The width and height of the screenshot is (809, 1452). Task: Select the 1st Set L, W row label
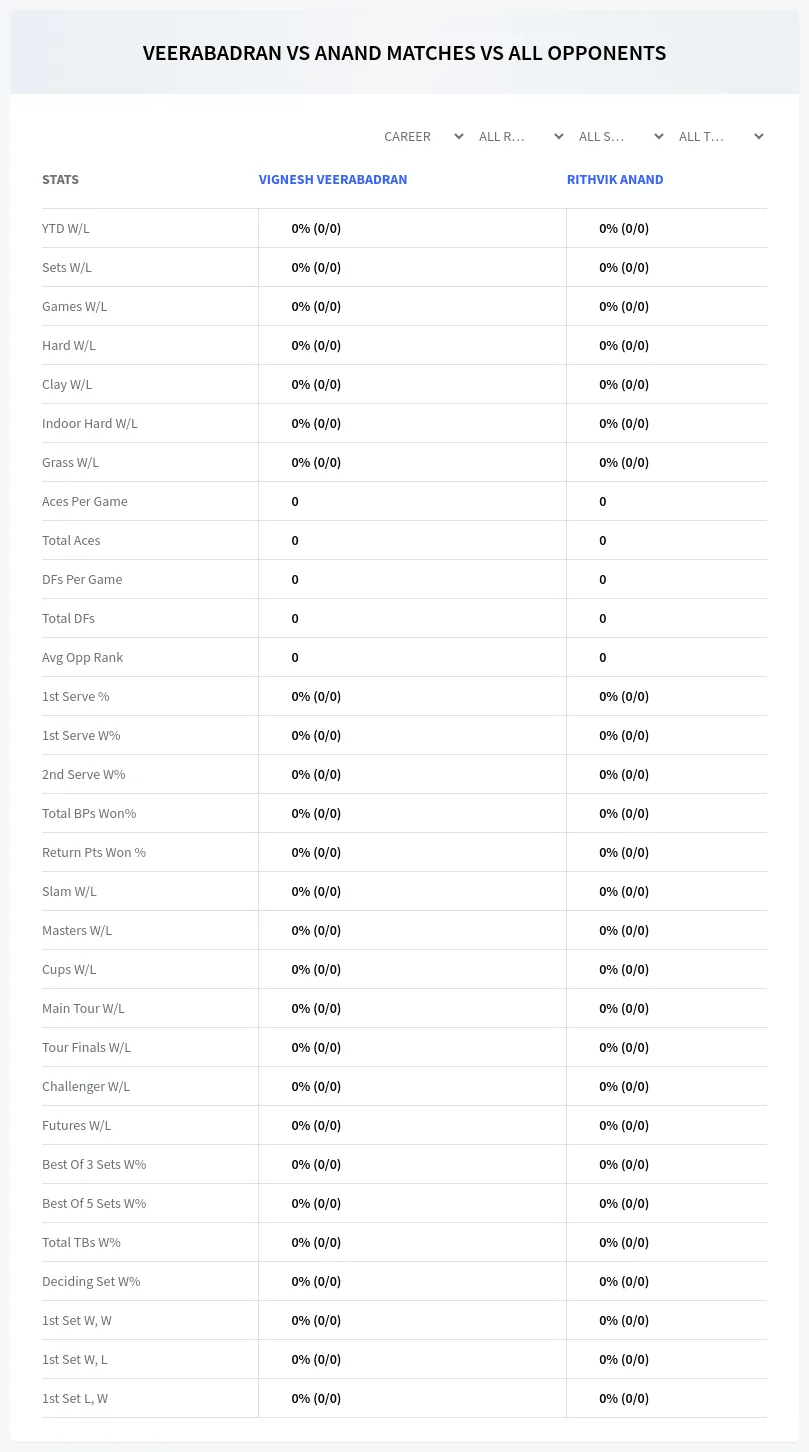click(x=75, y=1398)
